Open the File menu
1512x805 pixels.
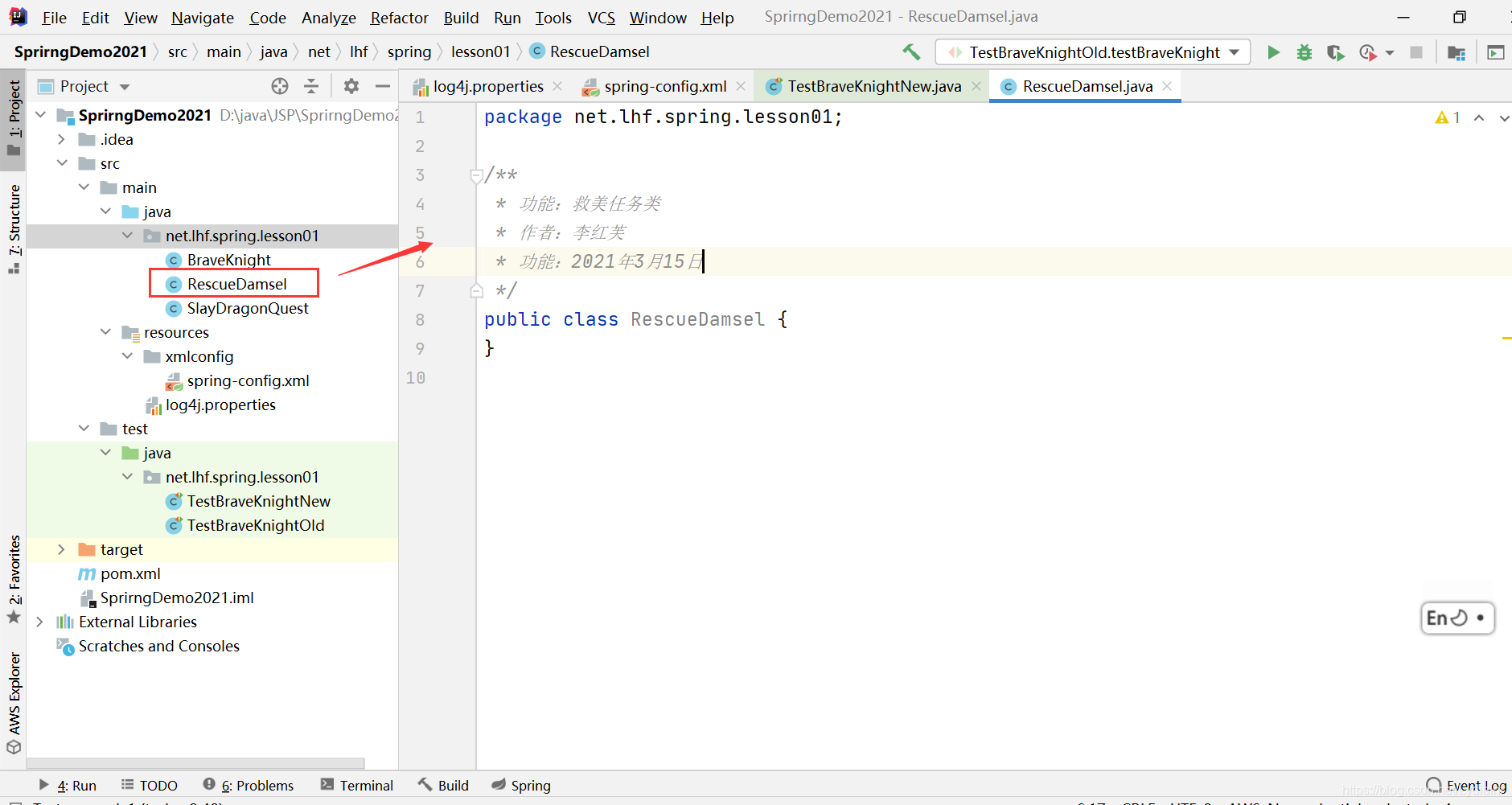click(x=54, y=18)
